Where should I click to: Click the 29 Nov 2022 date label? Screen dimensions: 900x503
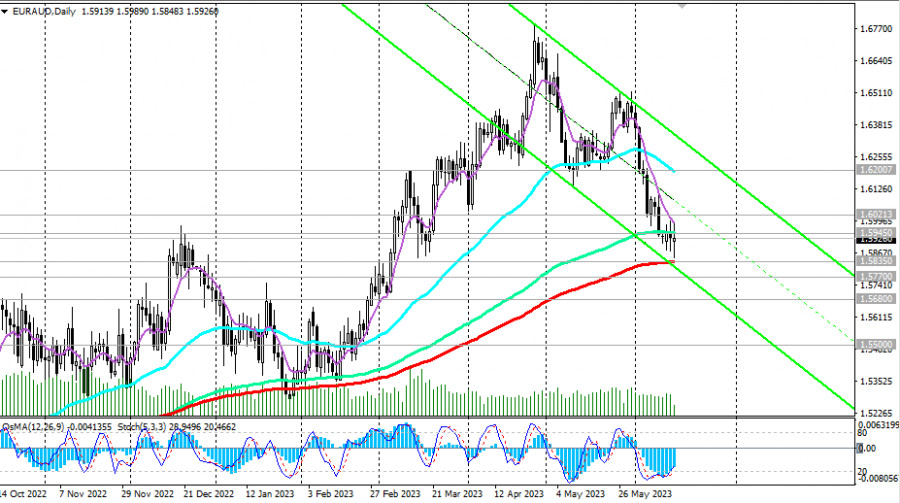148,494
